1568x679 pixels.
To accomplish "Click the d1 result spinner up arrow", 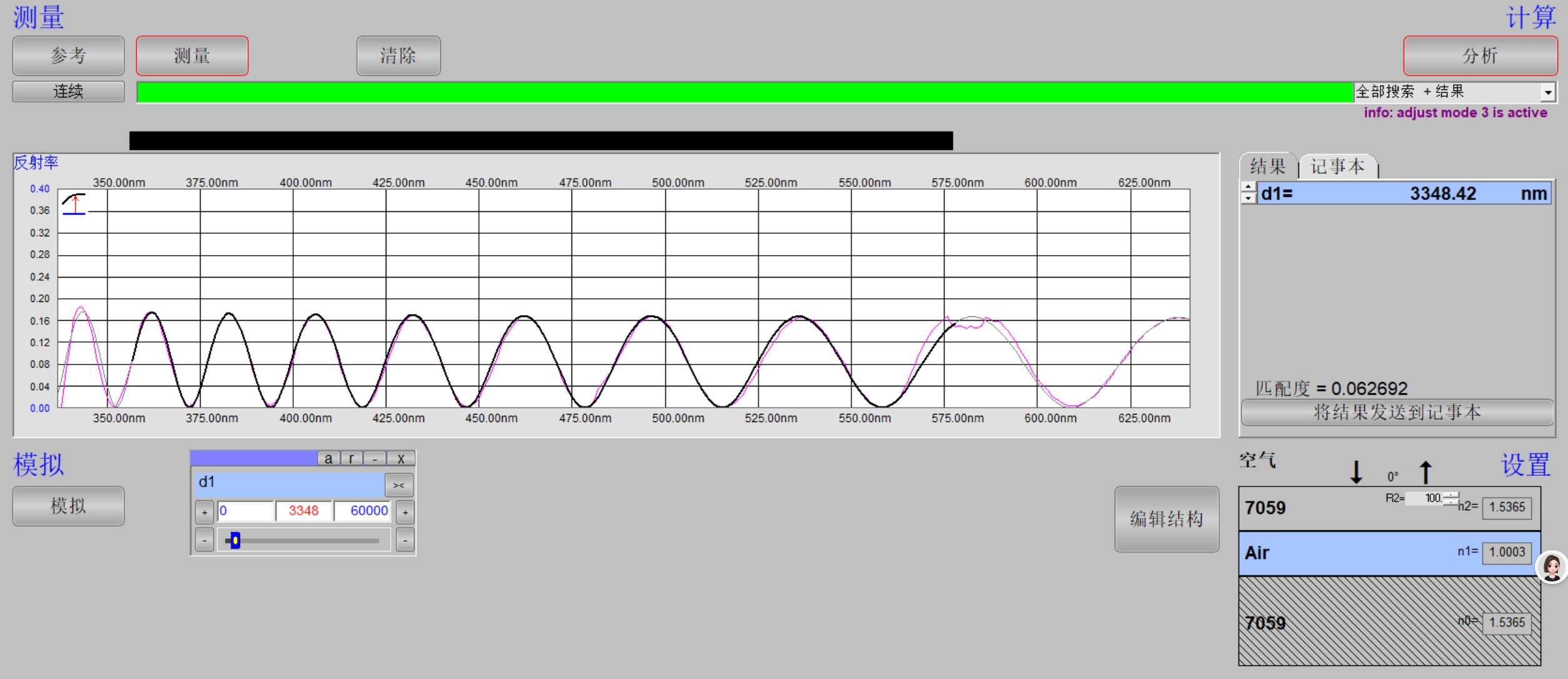I will pyautogui.click(x=1248, y=188).
